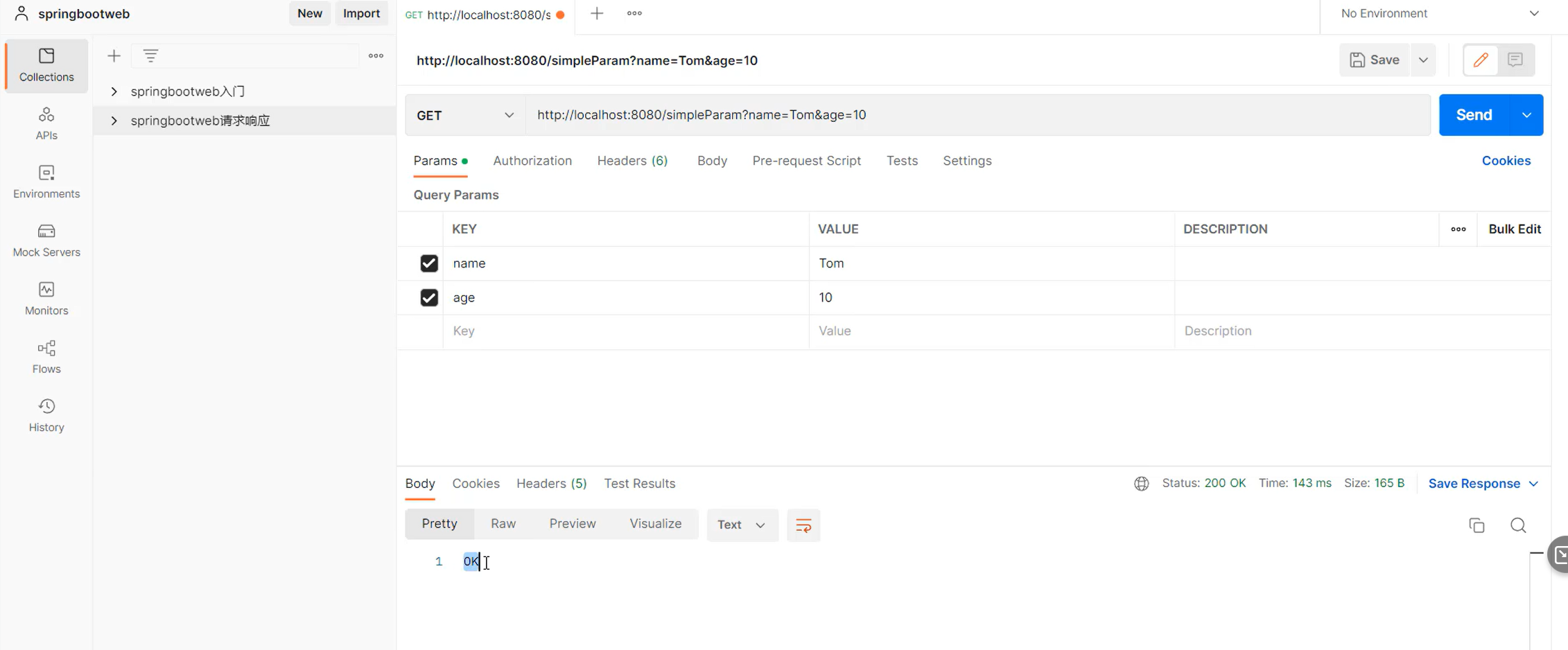The height and width of the screenshot is (650, 1568).
Task: Copy the response body with the copy icon
Action: (x=1476, y=525)
